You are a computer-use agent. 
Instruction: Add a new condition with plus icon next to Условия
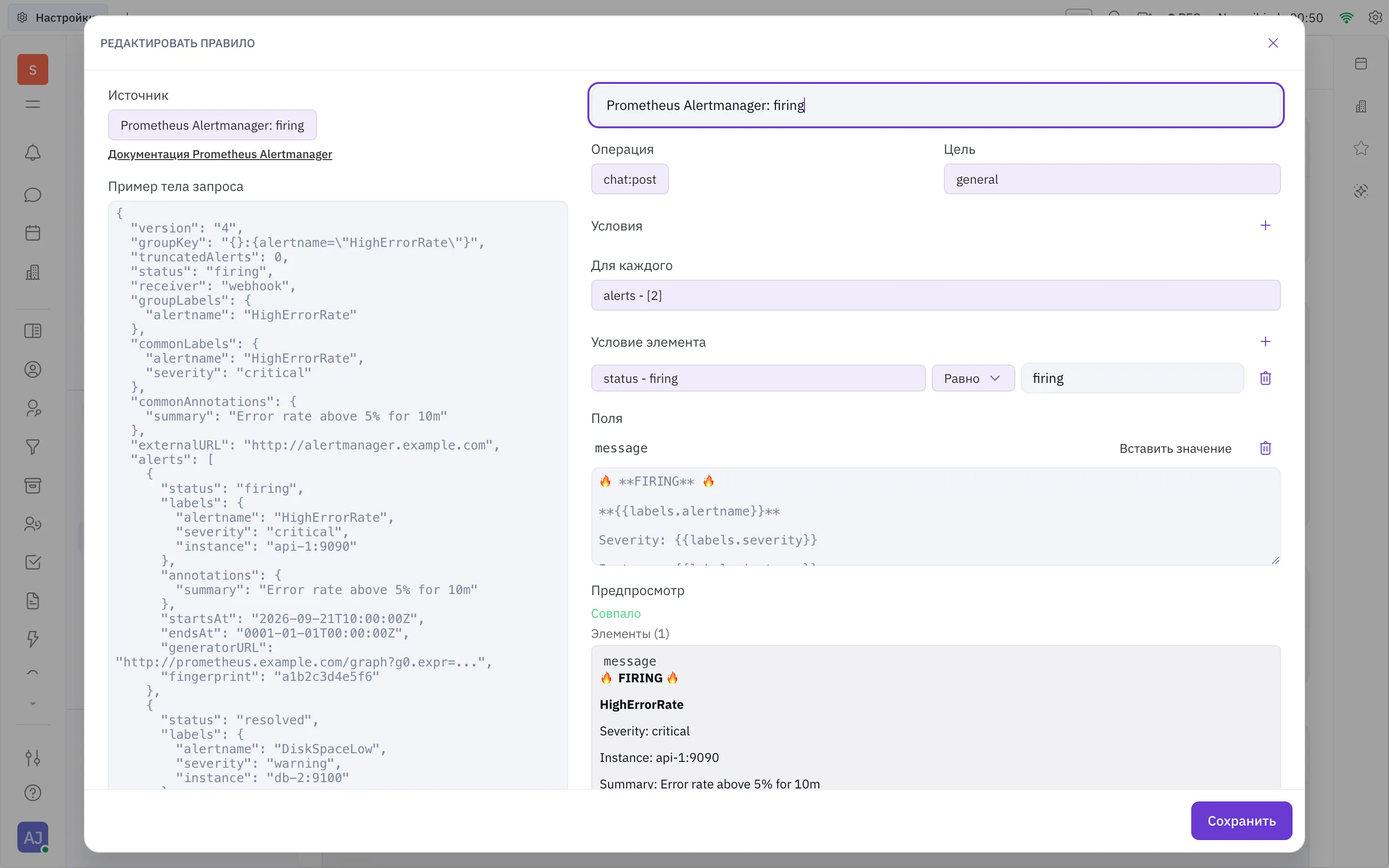point(1265,226)
